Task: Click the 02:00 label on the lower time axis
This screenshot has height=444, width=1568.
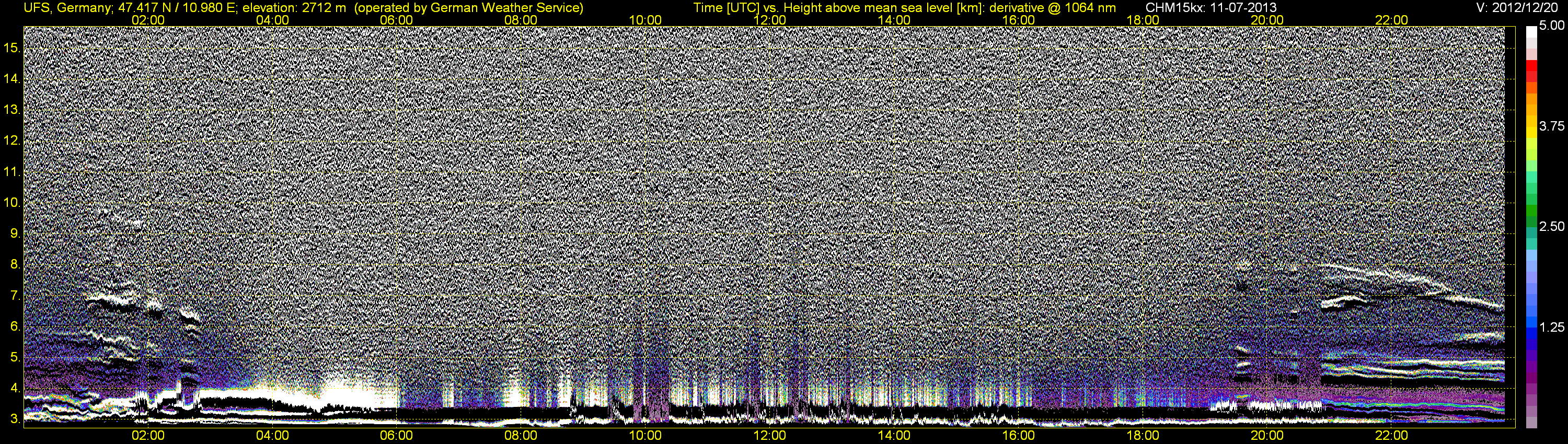Action: click(x=148, y=436)
